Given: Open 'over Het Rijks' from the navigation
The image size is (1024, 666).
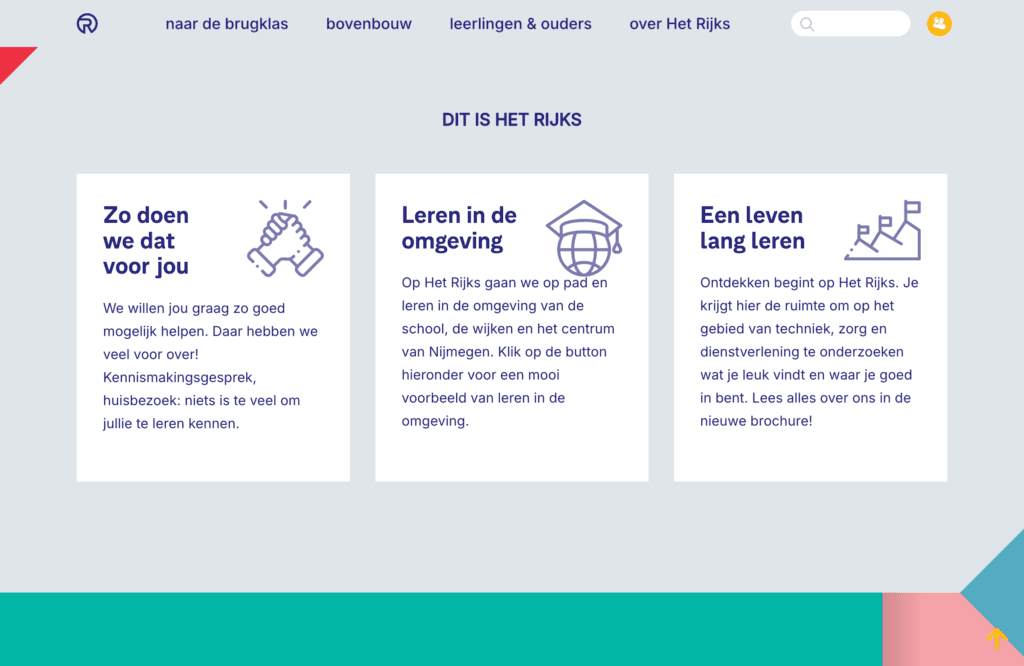Looking at the screenshot, I should click(x=680, y=23).
